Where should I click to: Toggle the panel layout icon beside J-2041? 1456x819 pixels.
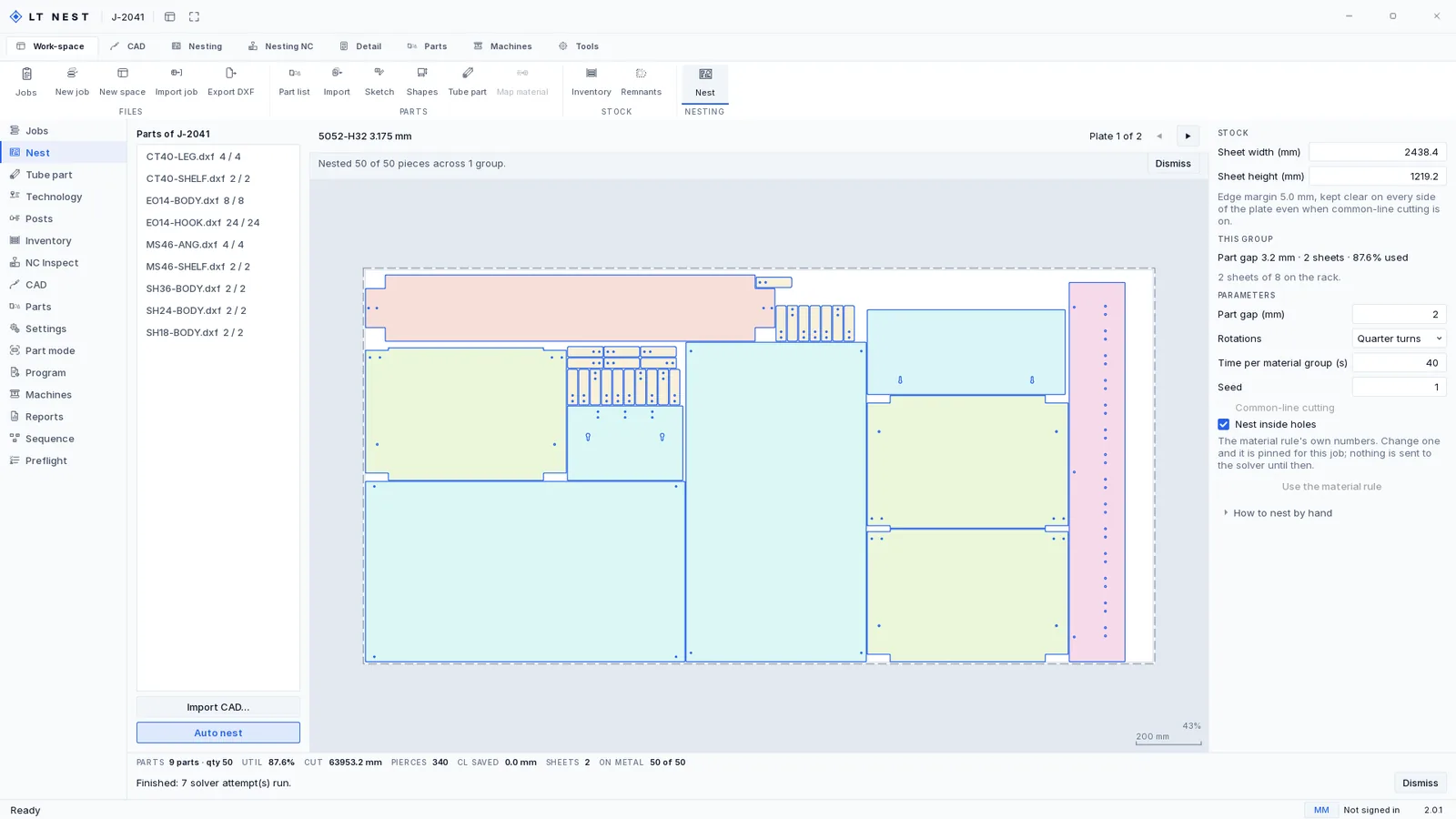click(x=169, y=16)
